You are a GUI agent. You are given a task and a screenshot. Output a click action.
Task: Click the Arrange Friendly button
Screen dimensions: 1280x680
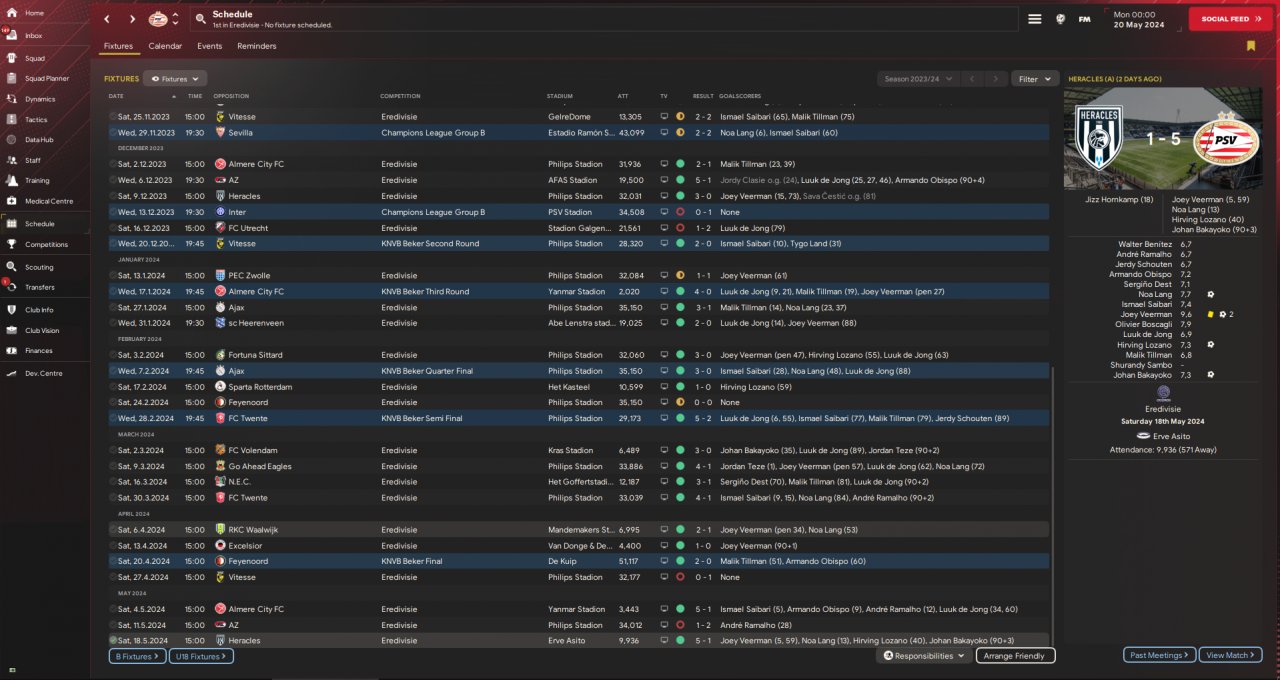point(1015,656)
